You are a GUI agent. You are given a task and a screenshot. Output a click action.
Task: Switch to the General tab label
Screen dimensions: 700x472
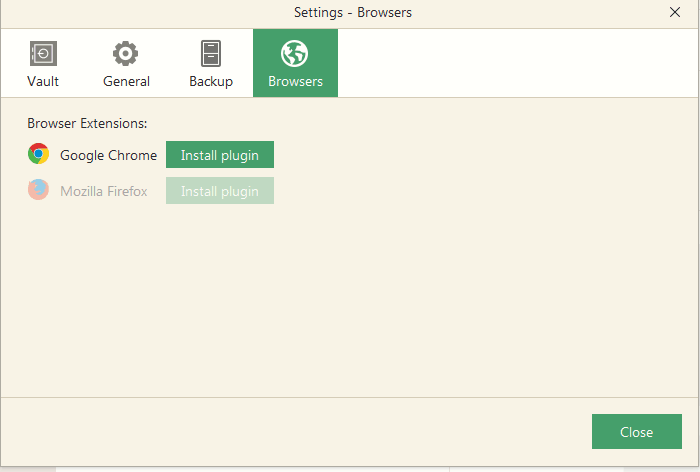[126, 81]
